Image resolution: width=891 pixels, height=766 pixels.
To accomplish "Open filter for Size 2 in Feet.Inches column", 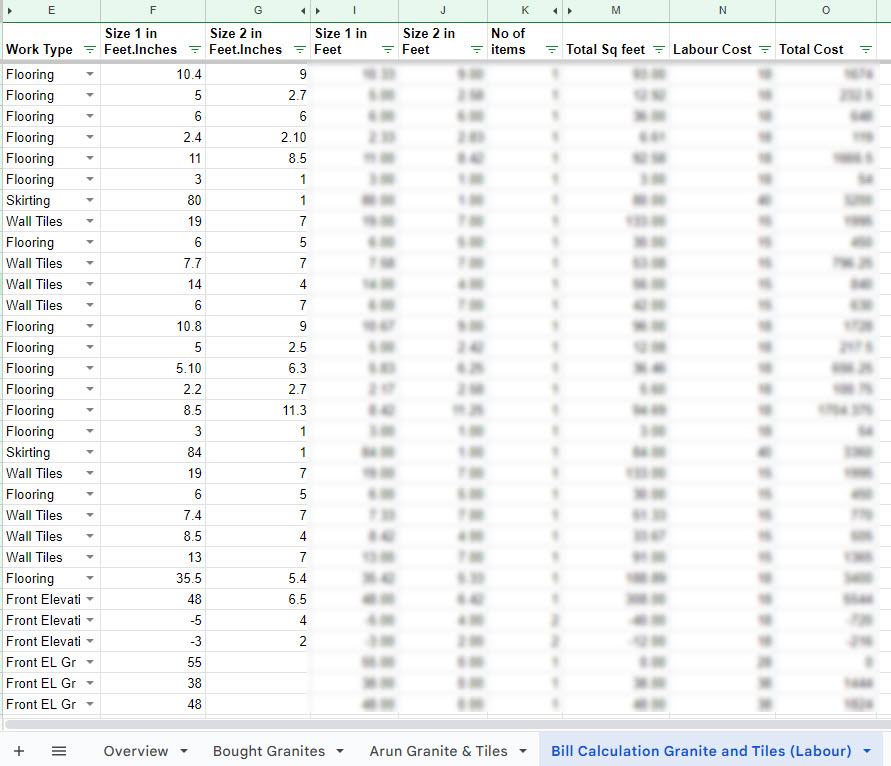I will pos(299,50).
